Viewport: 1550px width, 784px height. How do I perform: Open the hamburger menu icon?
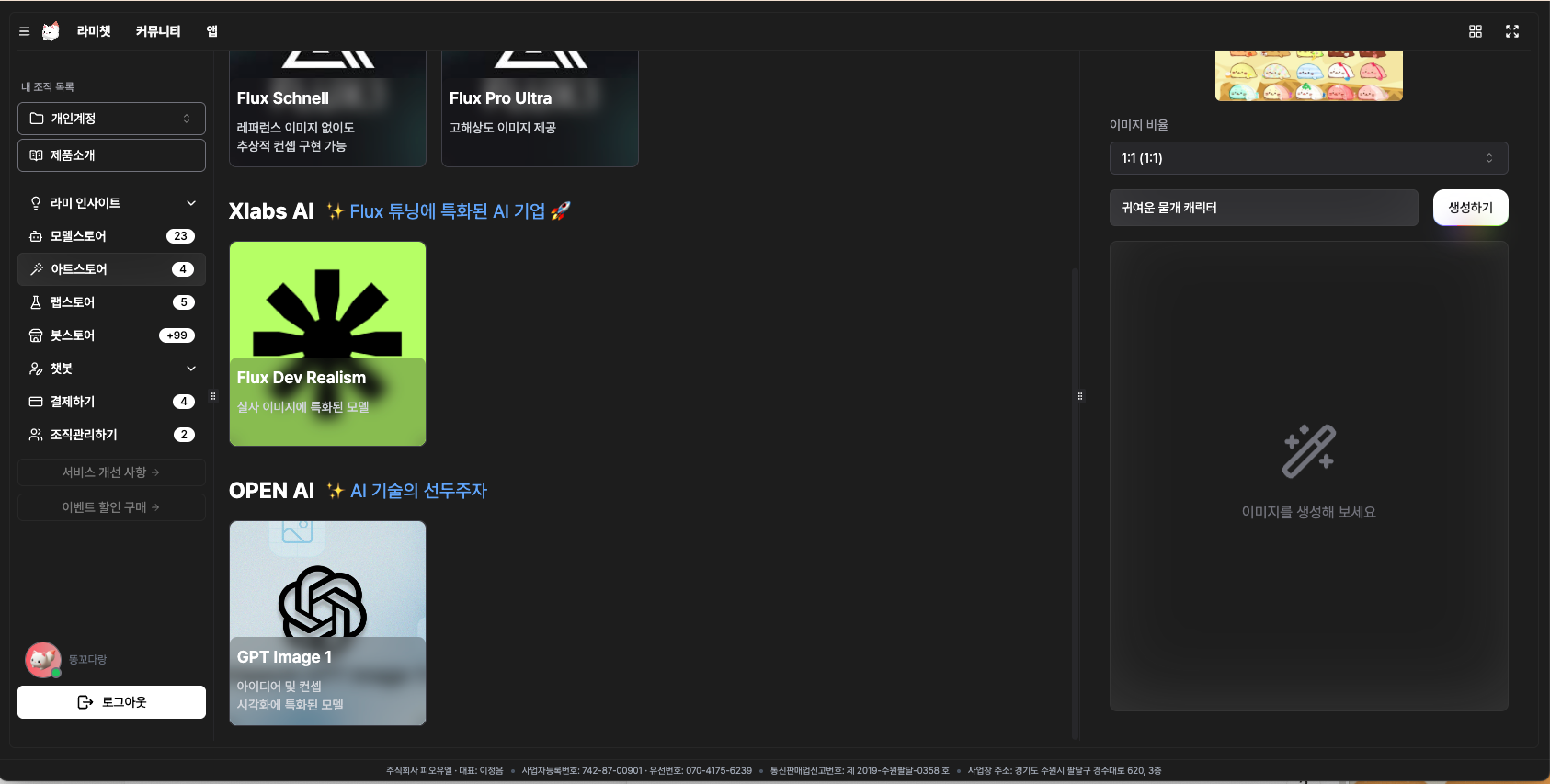click(24, 31)
